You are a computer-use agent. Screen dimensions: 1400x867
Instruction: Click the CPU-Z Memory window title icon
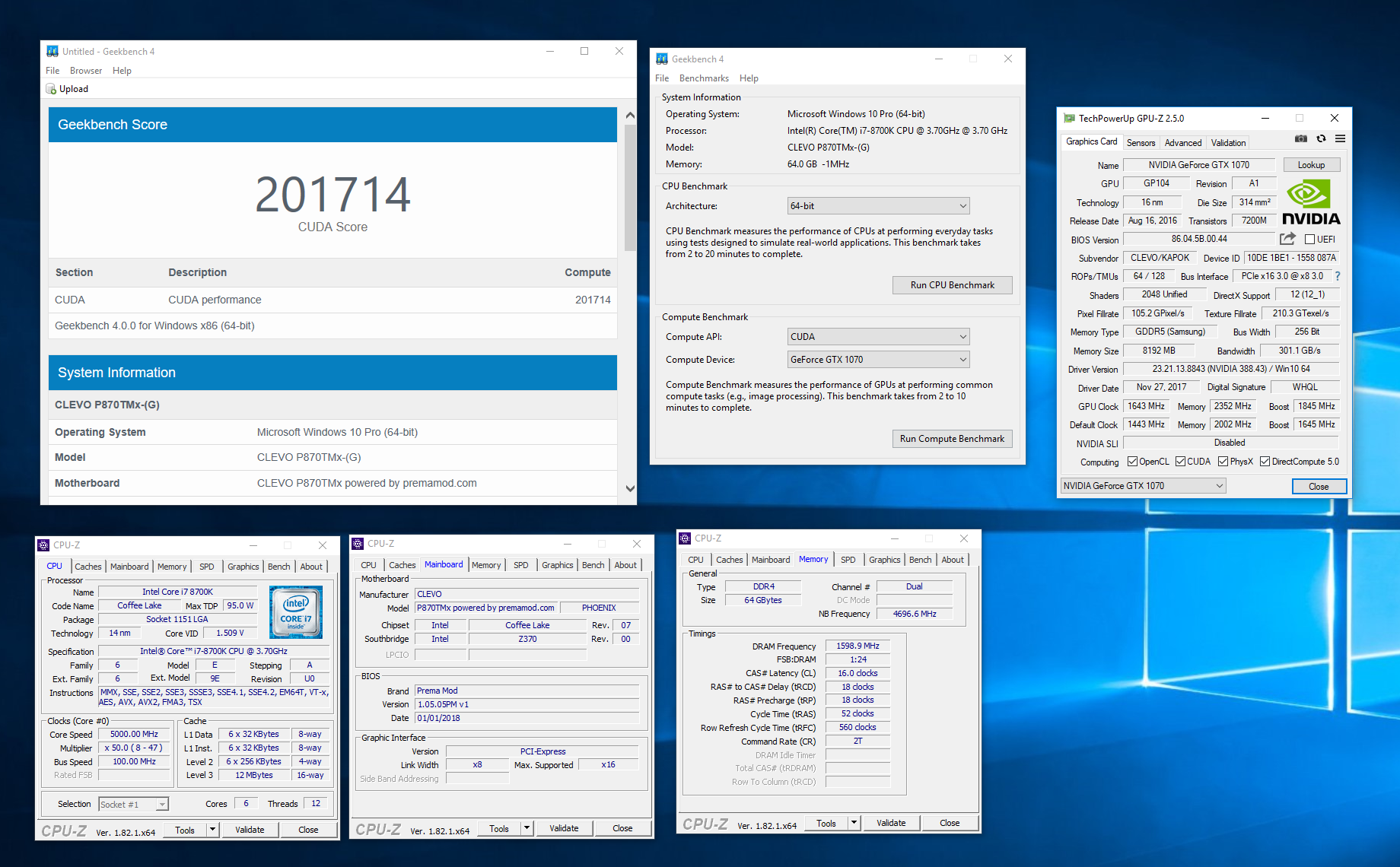click(685, 538)
